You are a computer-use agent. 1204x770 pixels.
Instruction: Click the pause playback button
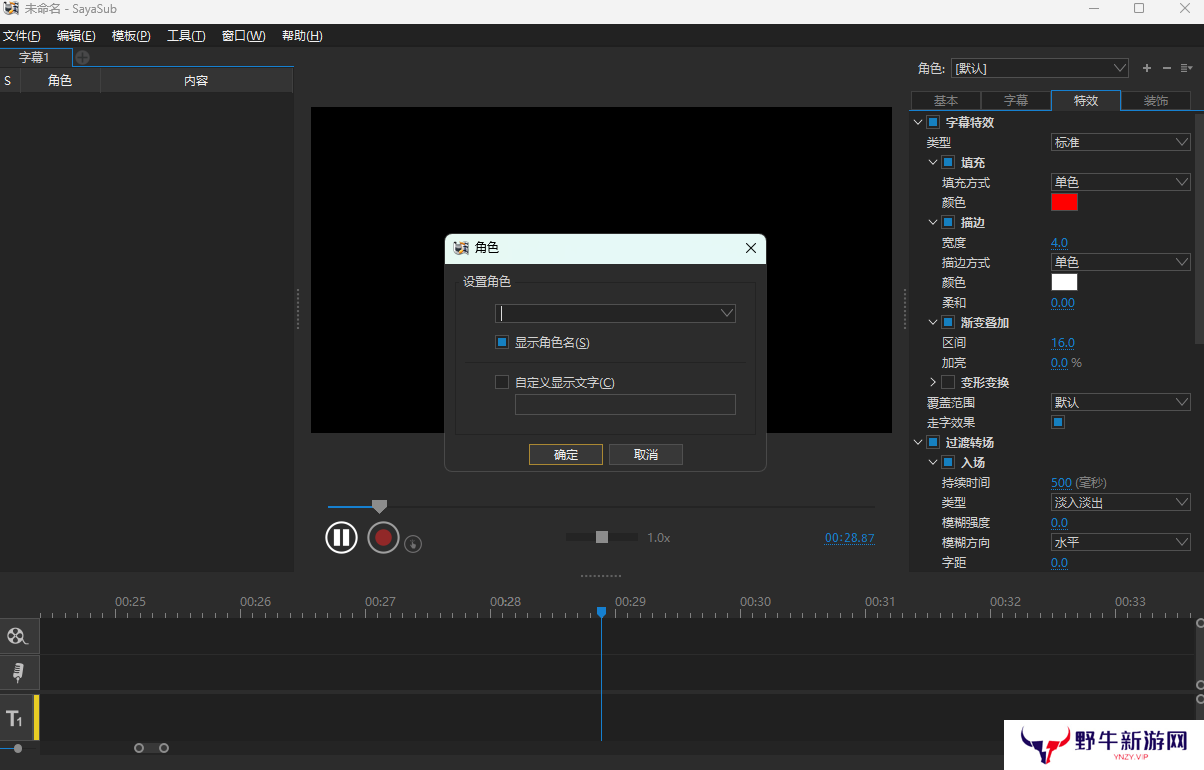click(341, 538)
